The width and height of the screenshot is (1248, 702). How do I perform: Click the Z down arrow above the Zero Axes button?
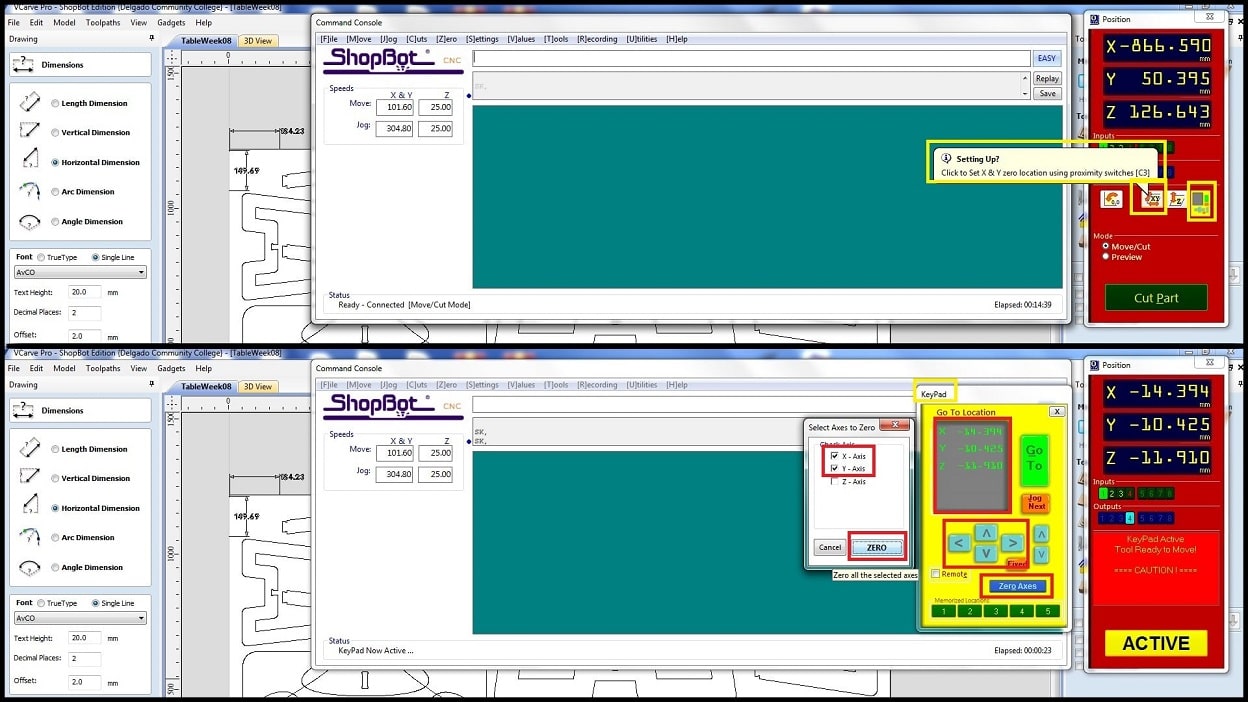point(1041,554)
